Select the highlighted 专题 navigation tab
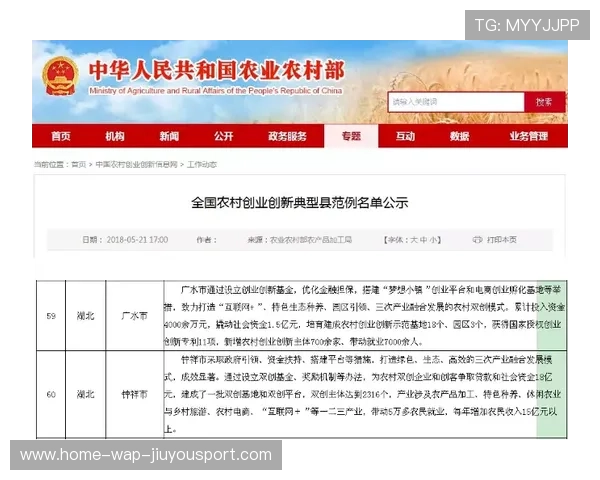Image resolution: width=600 pixels, height=480 pixels. 351,136
